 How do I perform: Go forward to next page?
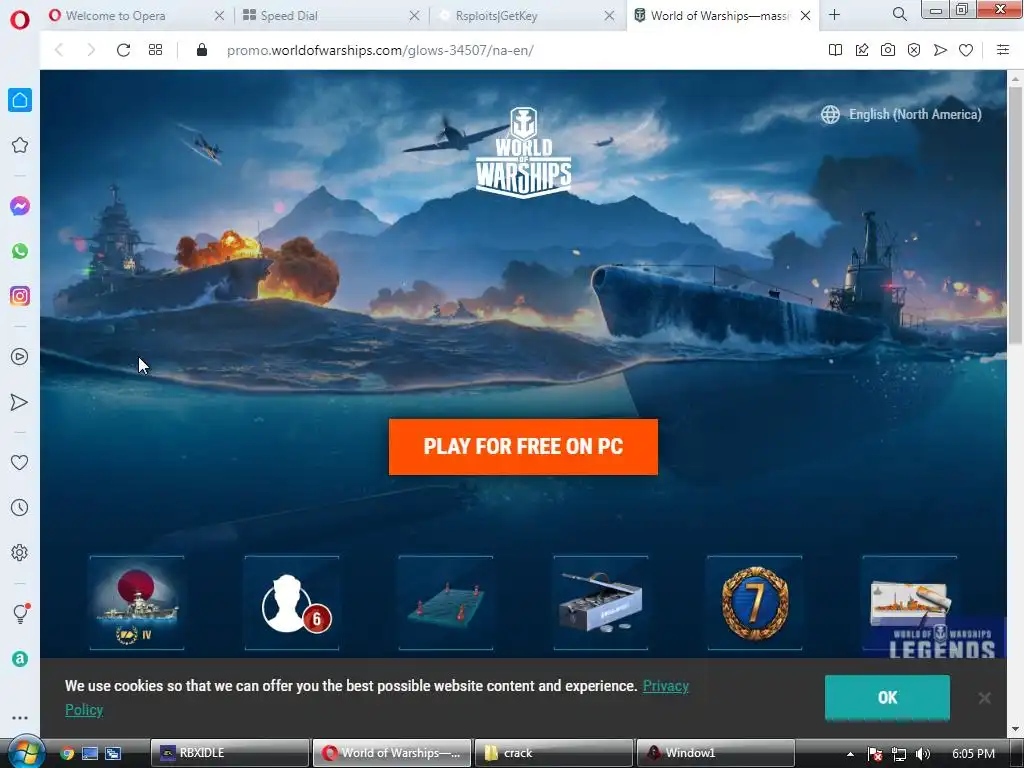(x=91, y=50)
